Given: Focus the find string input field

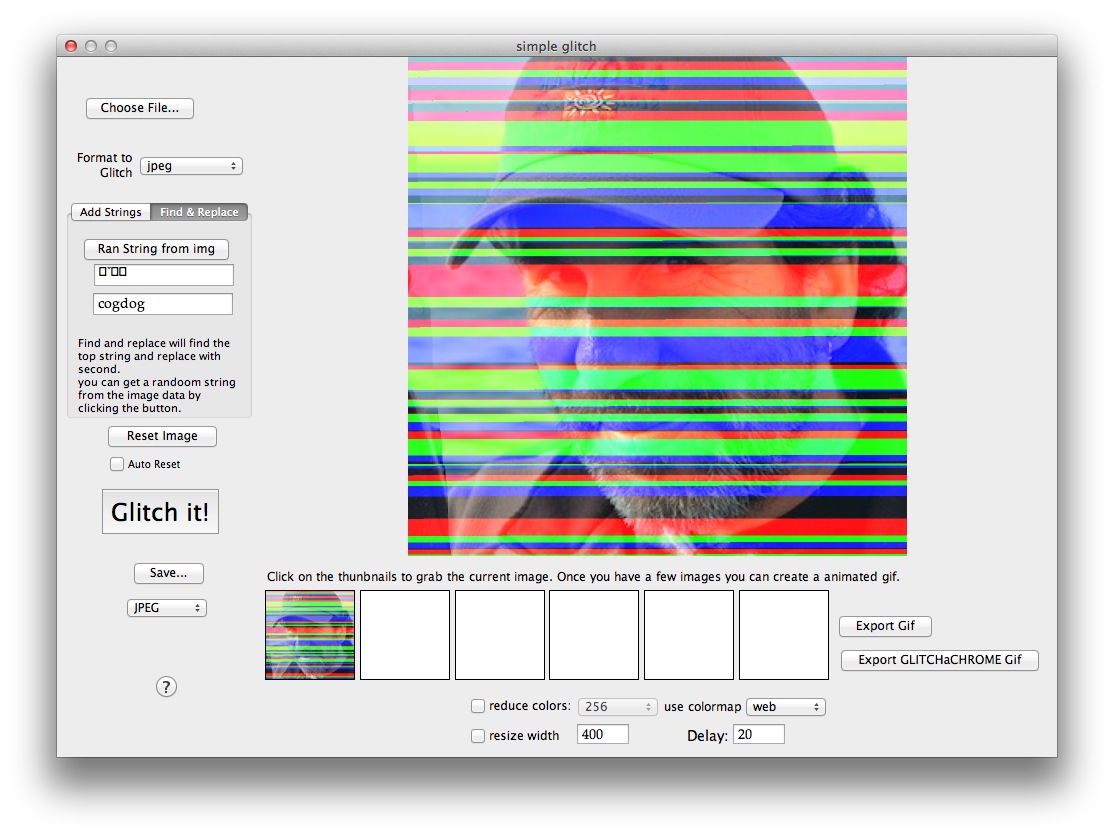Looking at the screenshot, I should click(x=163, y=274).
